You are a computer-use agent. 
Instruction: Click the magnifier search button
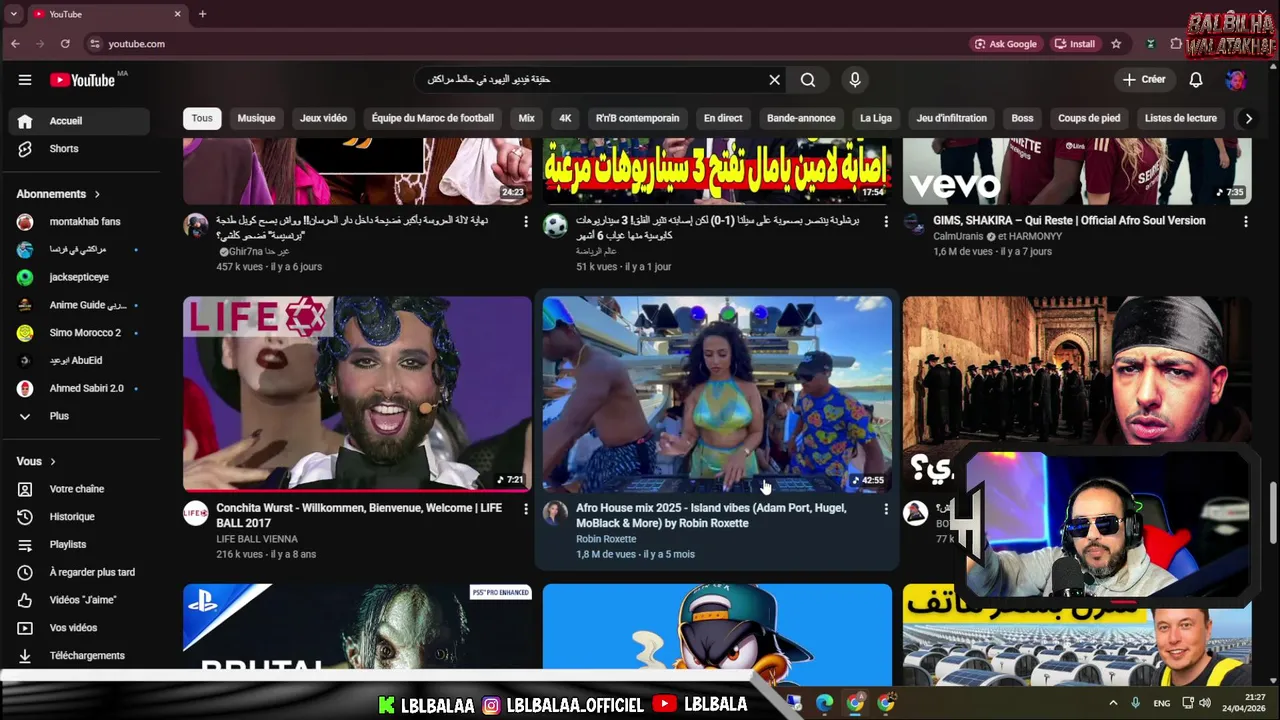point(808,80)
